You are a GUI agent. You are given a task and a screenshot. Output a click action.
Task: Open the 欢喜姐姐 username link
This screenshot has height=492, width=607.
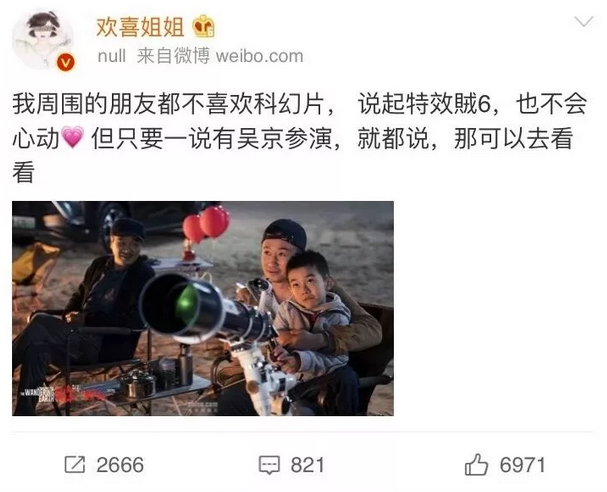pos(140,27)
